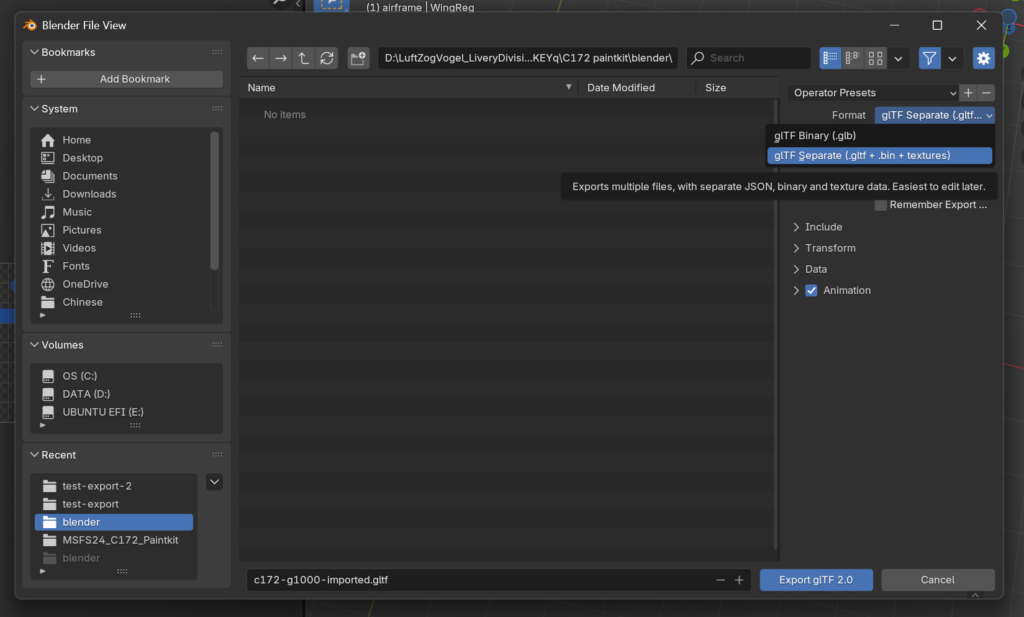Expand the Transform section
Viewport: 1024px width, 617px height.
[829, 248]
